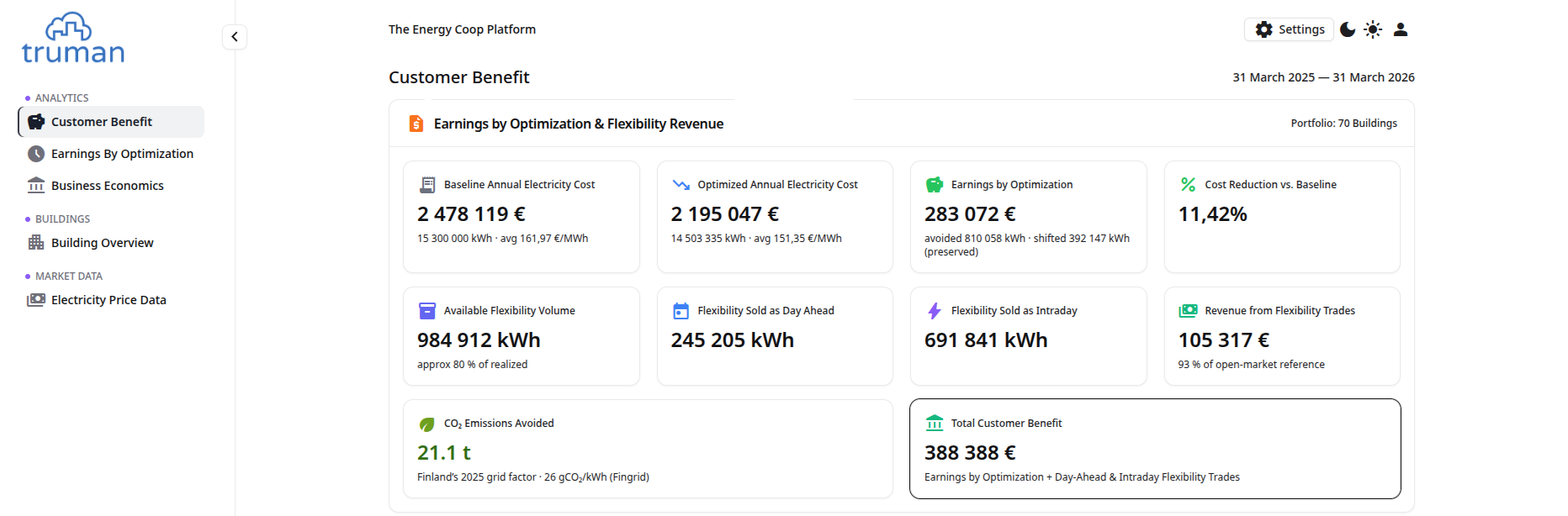Click the truman cloud logo
The image size is (1568, 516).
72,39
